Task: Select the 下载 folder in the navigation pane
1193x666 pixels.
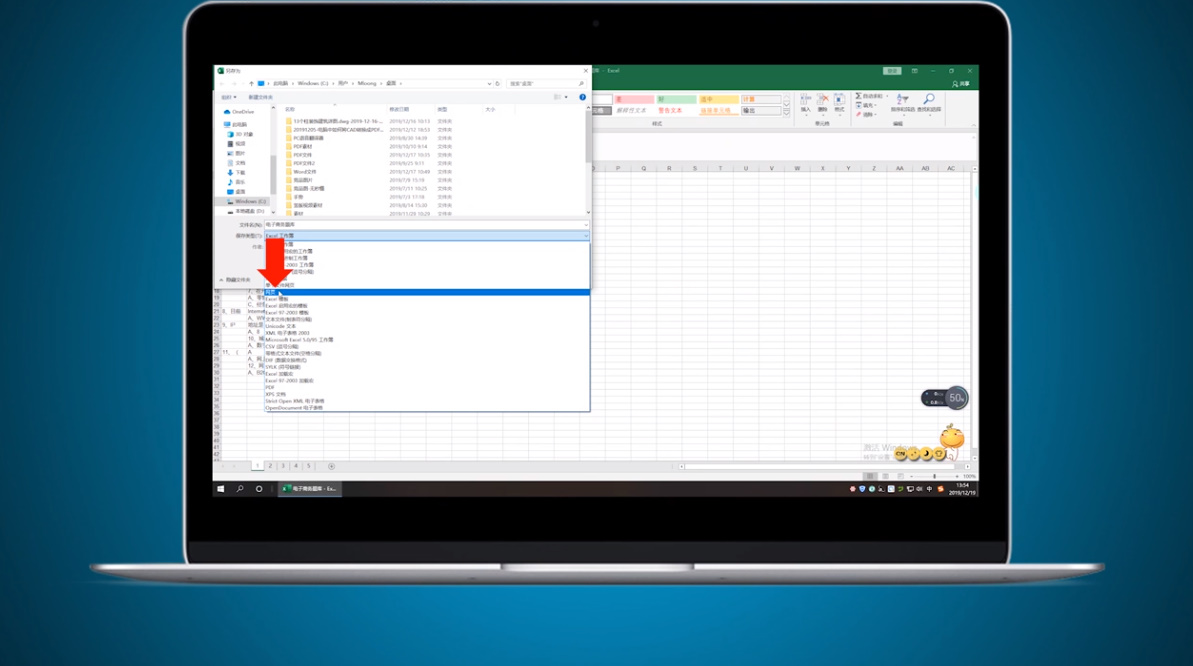Action: pos(237,173)
